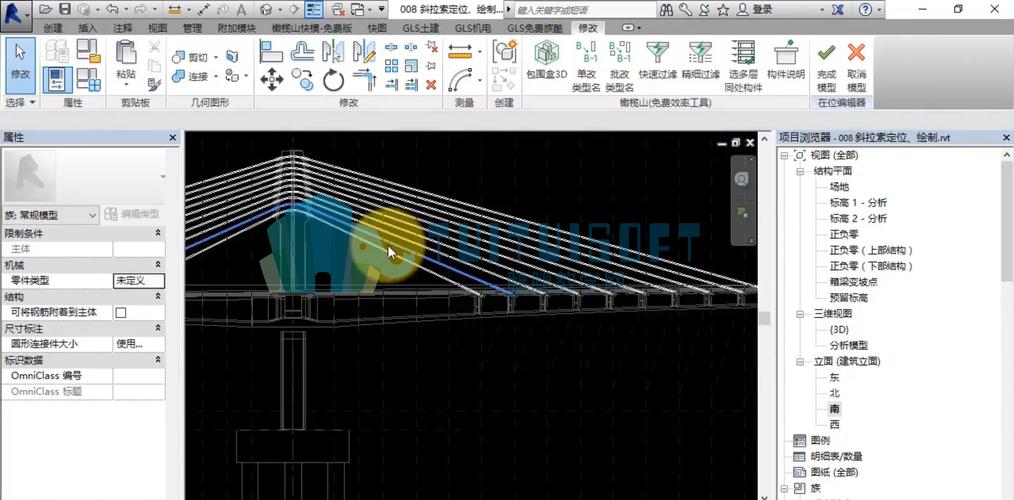Click the steering wheel icon on navigation bar
The image size is (1014, 500).
tap(742, 179)
